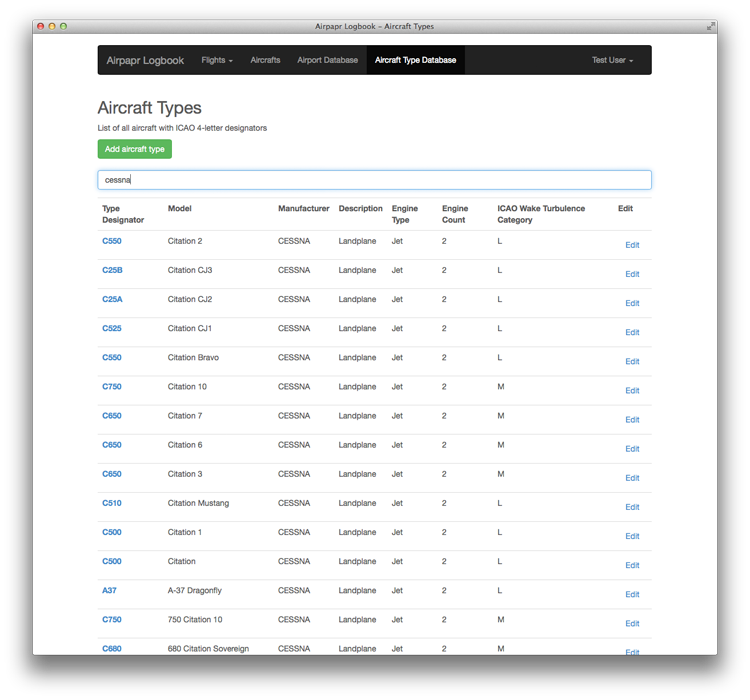
Task: Open C500 link for Citation 1
Action: (111, 533)
